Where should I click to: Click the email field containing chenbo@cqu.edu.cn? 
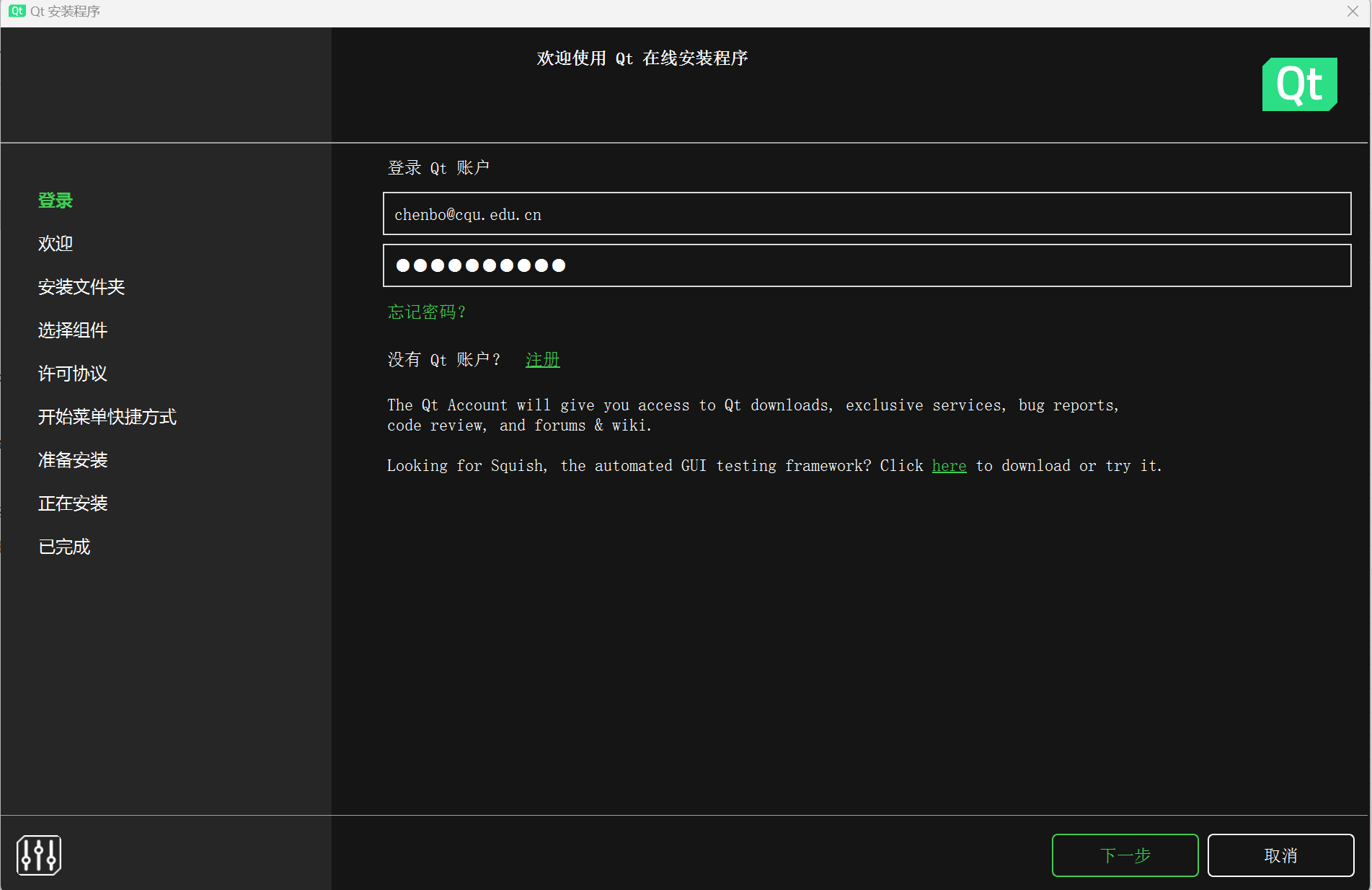click(x=867, y=213)
